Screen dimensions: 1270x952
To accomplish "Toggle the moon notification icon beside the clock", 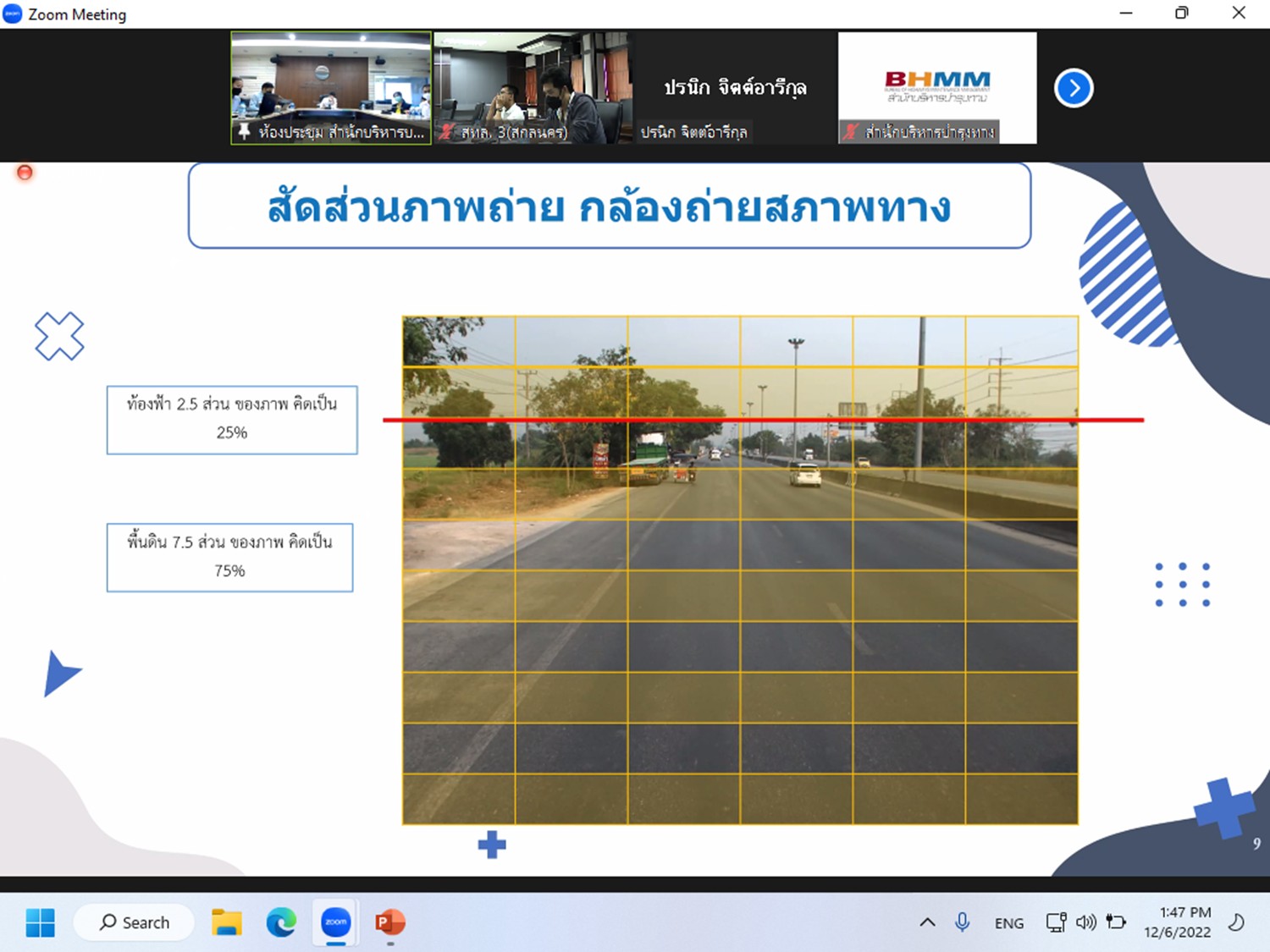I will coord(1236,922).
